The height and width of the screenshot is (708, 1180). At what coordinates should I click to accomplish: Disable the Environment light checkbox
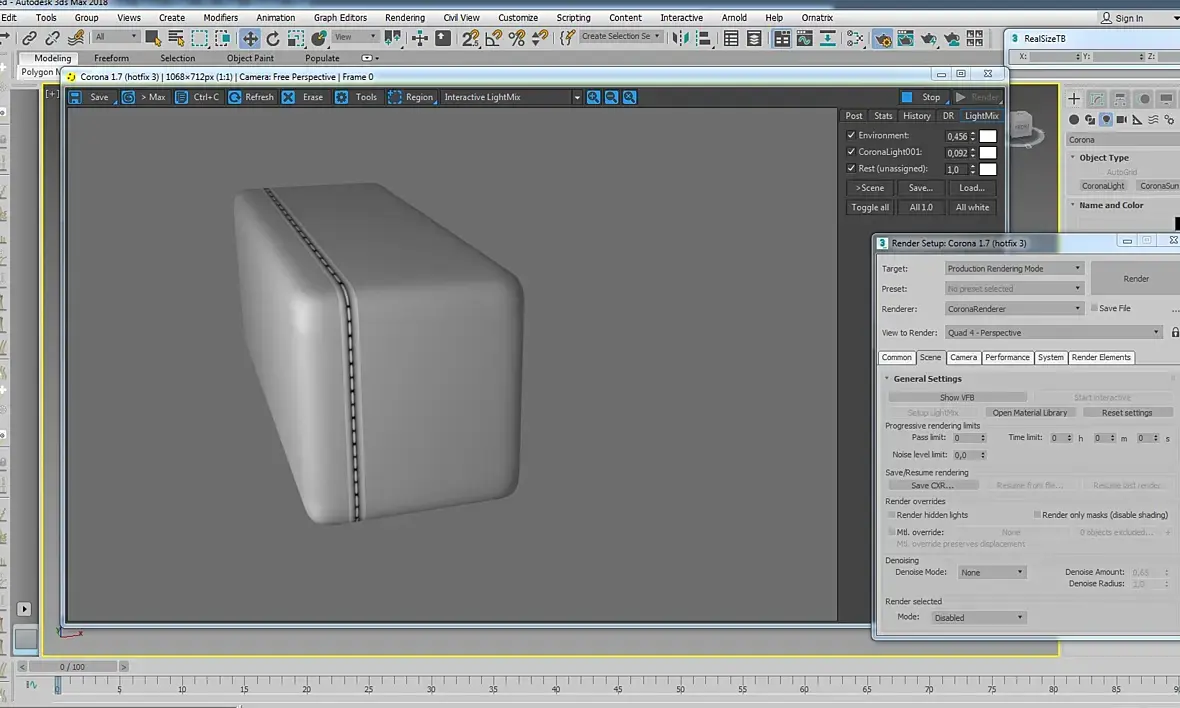pyautogui.click(x=851, y=135)
